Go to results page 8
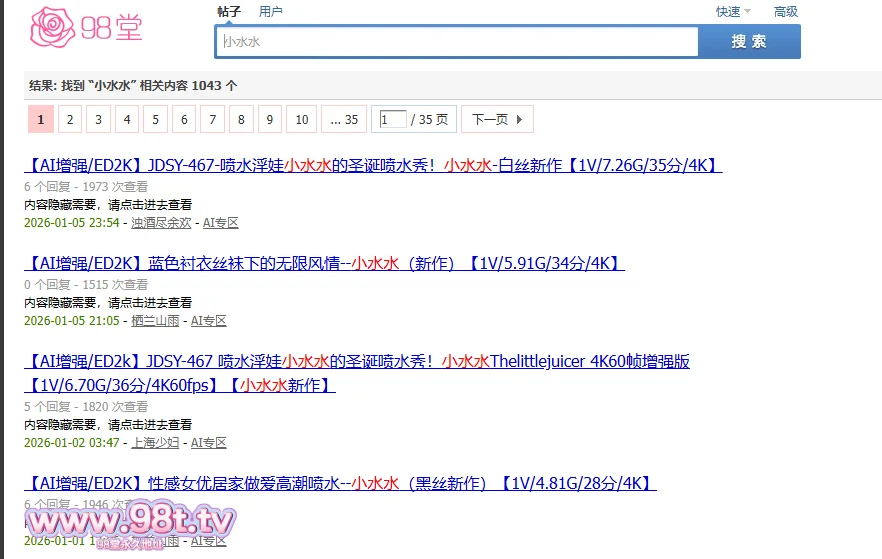The image size is (882, 559). pos(241,120)
